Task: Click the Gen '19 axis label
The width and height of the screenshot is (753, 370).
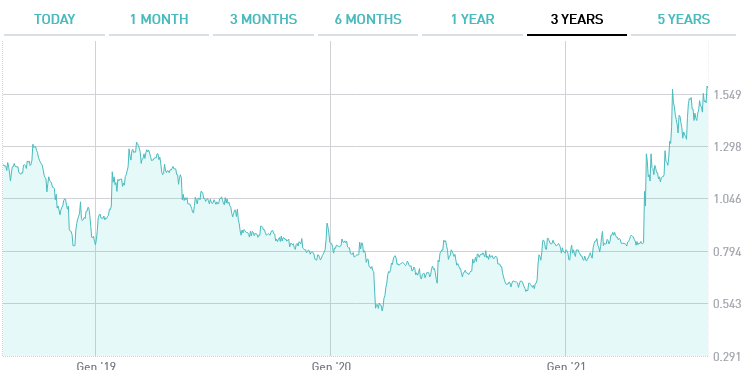Action: click(96, 366)
